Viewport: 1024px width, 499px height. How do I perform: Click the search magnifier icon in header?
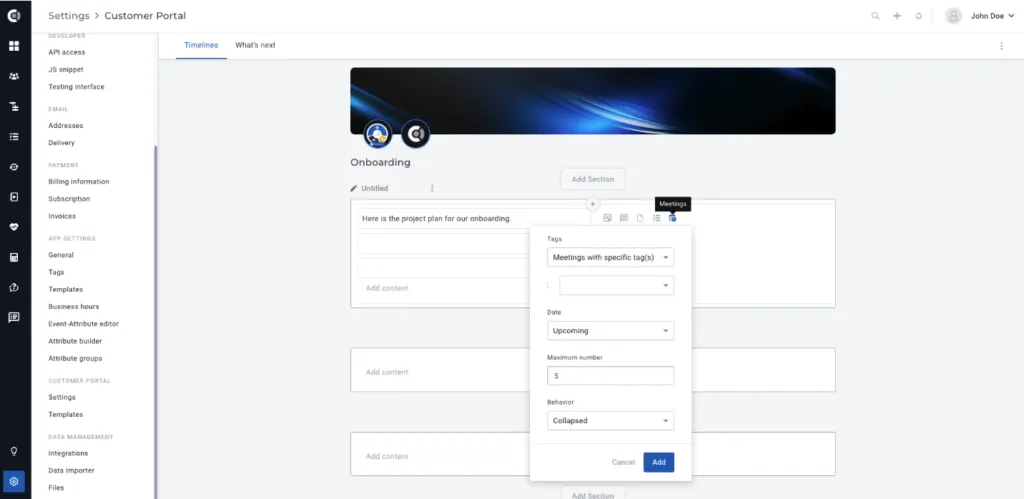[875, 16]
